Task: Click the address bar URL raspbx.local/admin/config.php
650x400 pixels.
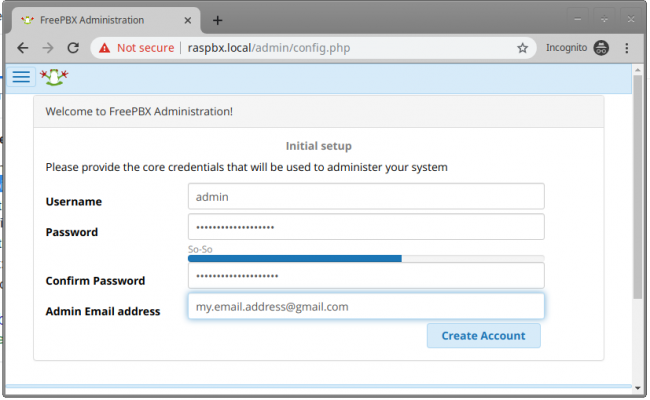Action: (x=269, y=48)
